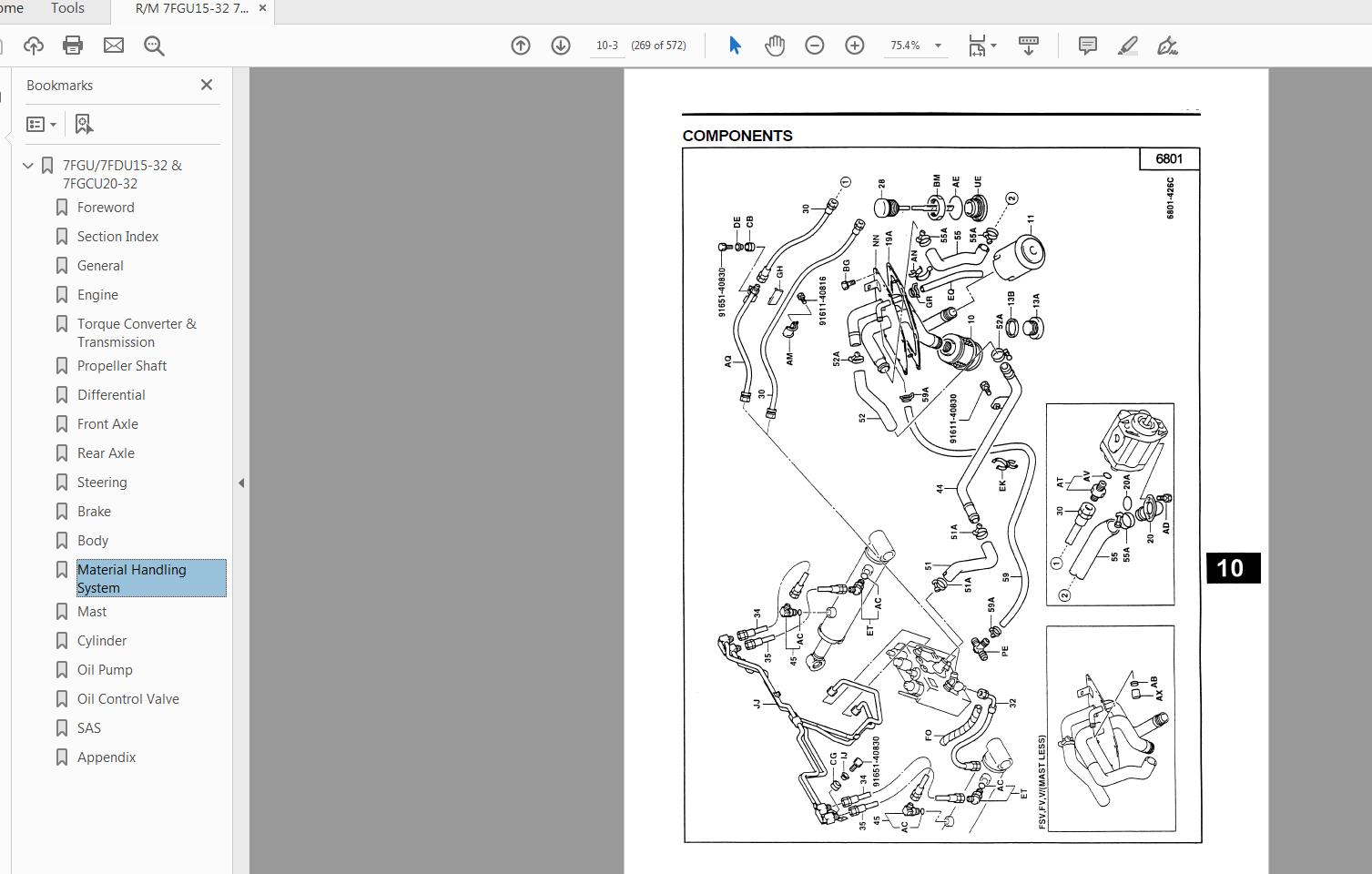The height and width of the screenshot is (874, 1372).
Task: Open Torque Converter & Transmission bookmark
Action: click(x=137, y=333)
